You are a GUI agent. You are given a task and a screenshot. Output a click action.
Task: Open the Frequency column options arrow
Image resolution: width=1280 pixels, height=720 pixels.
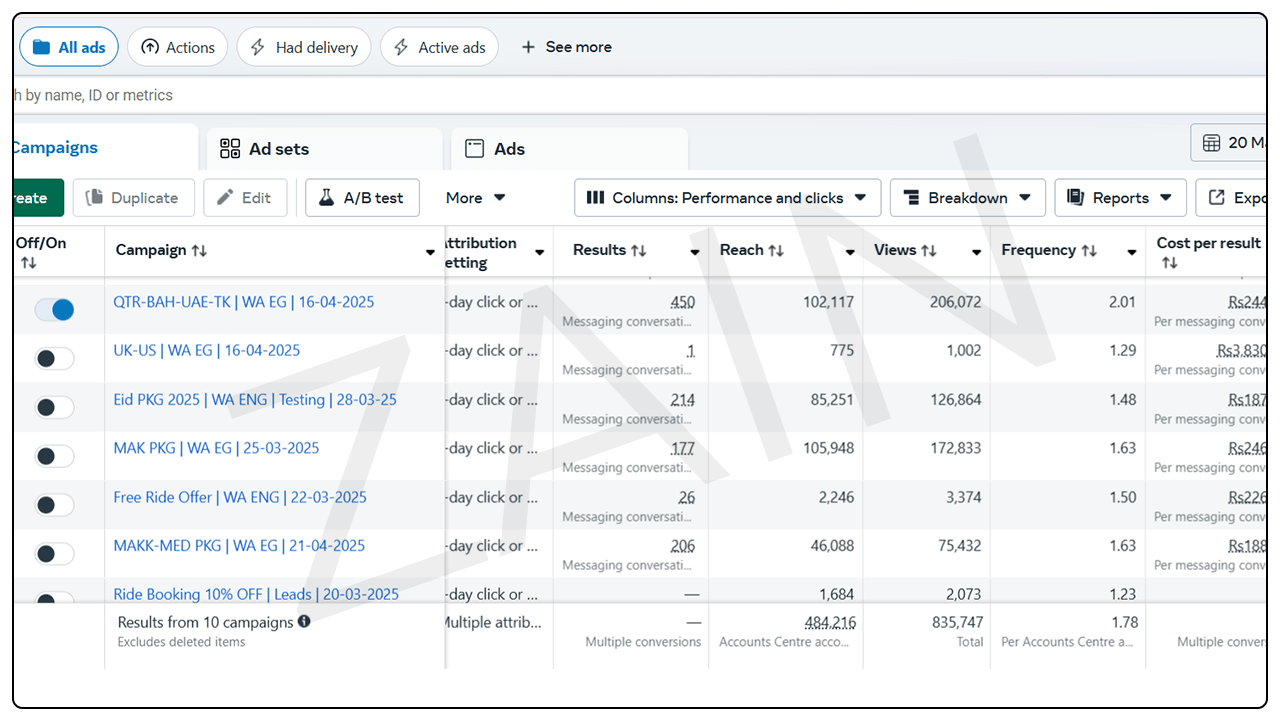(x=1132, y=253)
